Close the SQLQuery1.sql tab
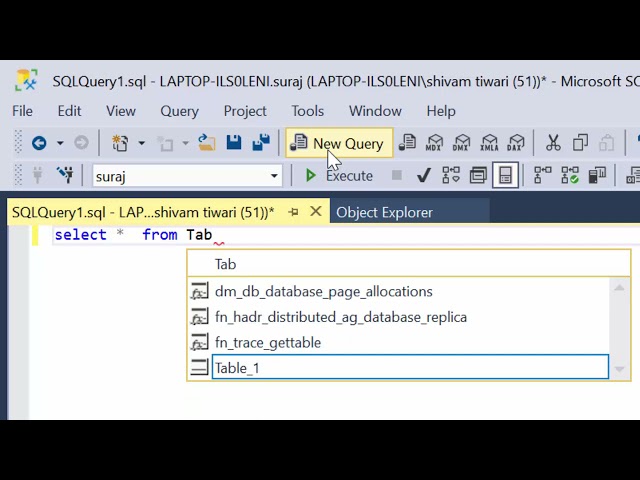Screen dimensions: 640x480 tap(316, 211)
